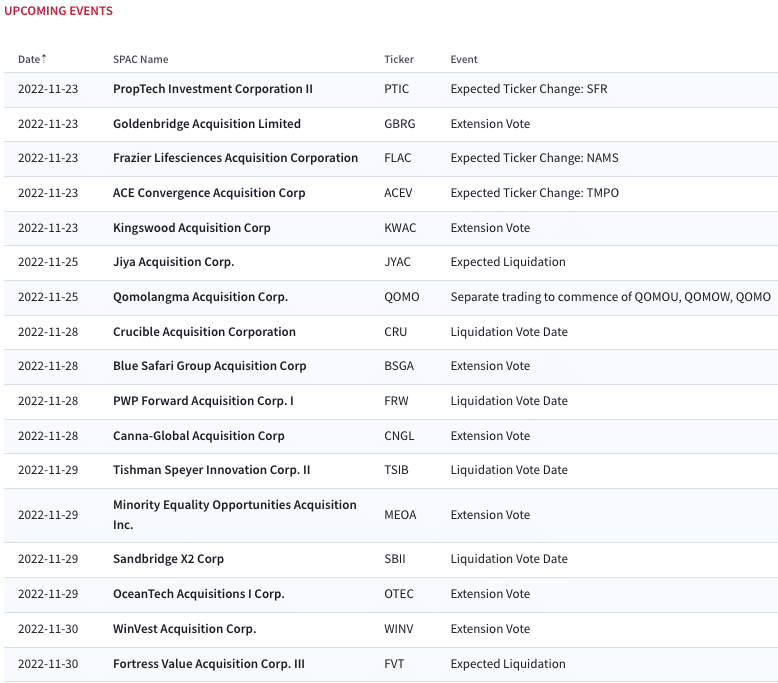Screen dimensions: 778x683
Task: Open Frazier Lifesciences Acquisition Corporation link
Action: (x=235, y=158)
